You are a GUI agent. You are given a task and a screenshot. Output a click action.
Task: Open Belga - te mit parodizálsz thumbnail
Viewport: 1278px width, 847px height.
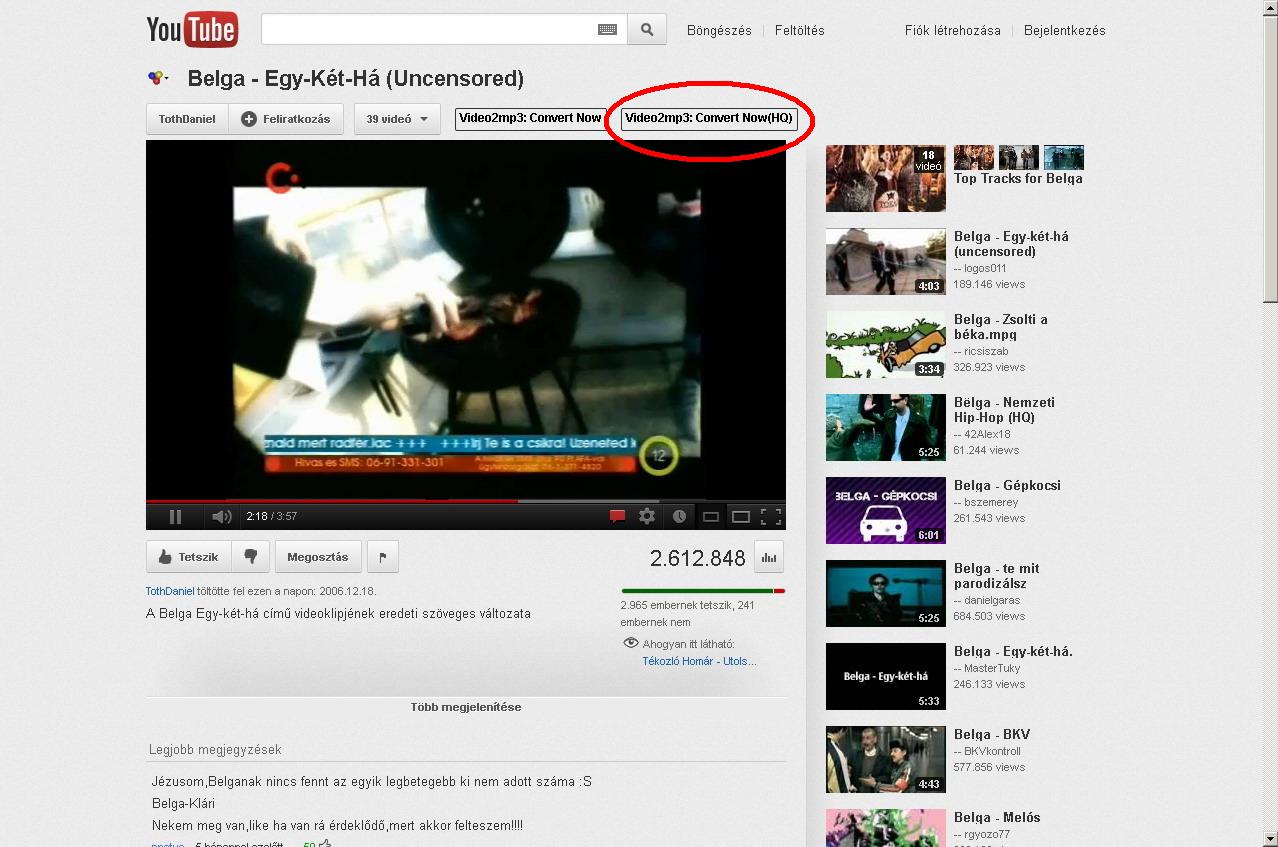tap(885, 594)
